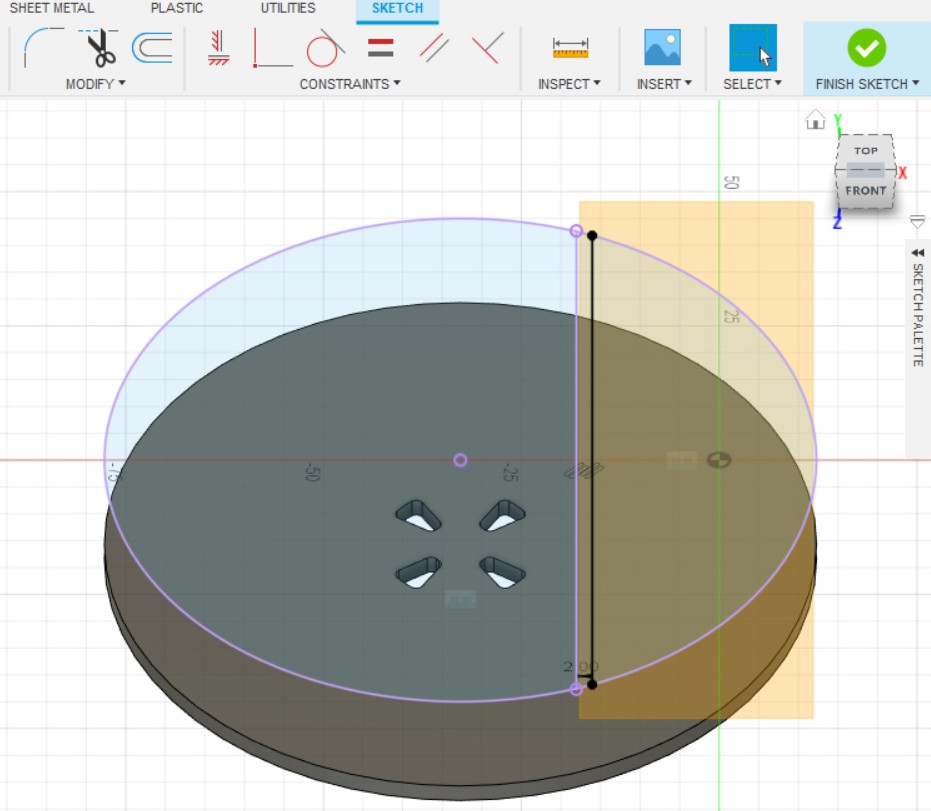Click the TOP face of ViewCube

pos(866,151)
